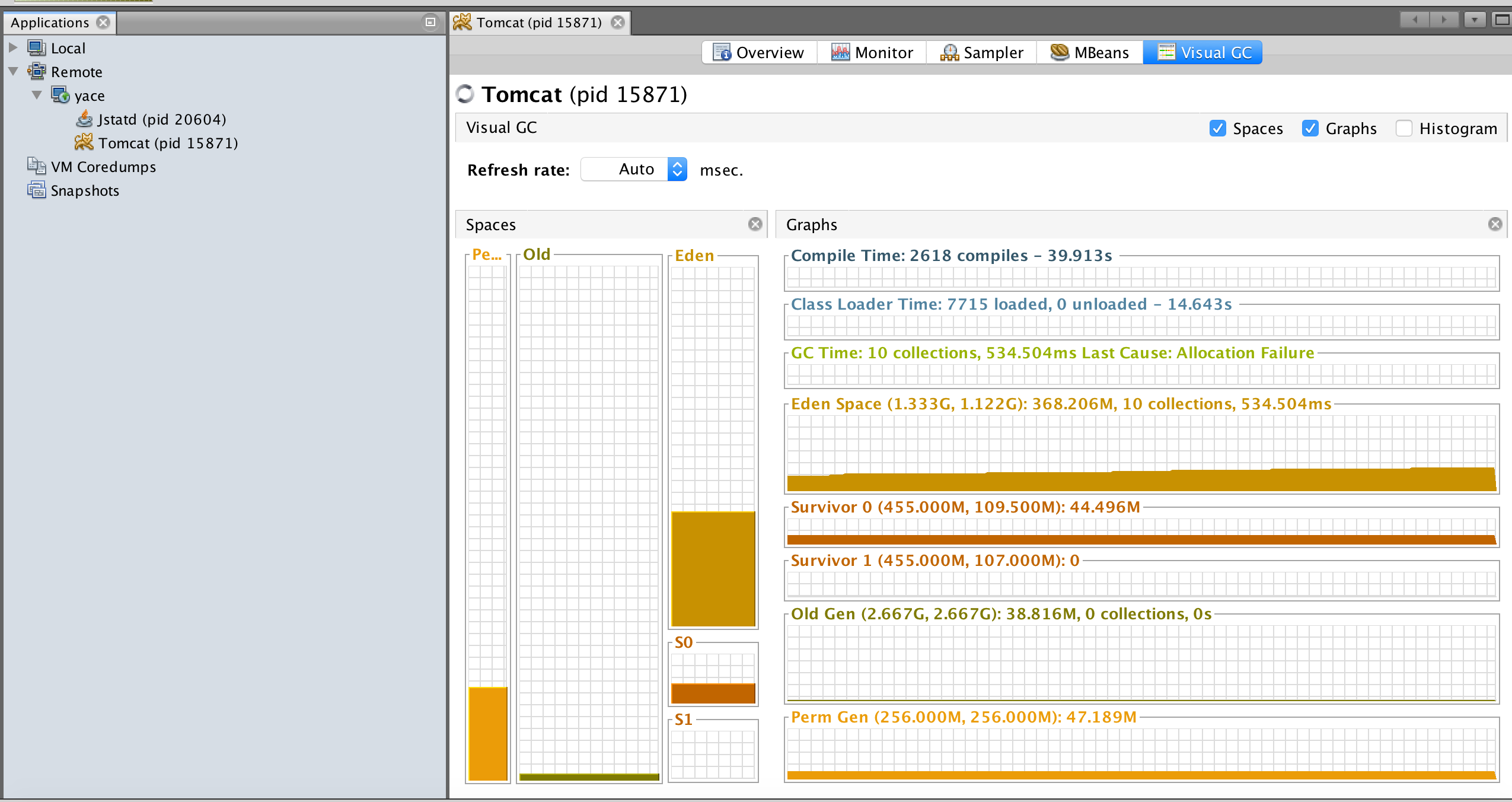The image size is (1512, 802).
Task: Click the Jstatd (pid 20604) icon
Action: pyautogui.click(x=85, y=119)
